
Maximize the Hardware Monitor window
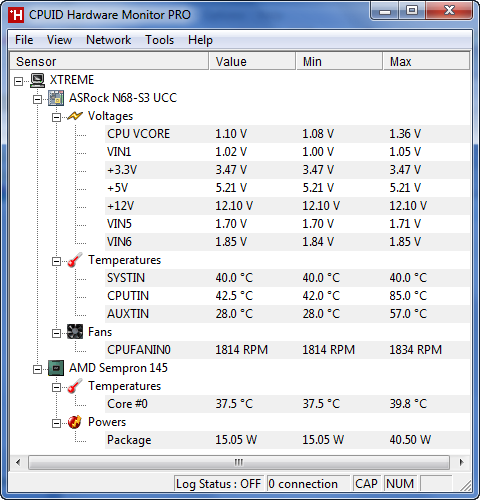(x=412, y=11)
